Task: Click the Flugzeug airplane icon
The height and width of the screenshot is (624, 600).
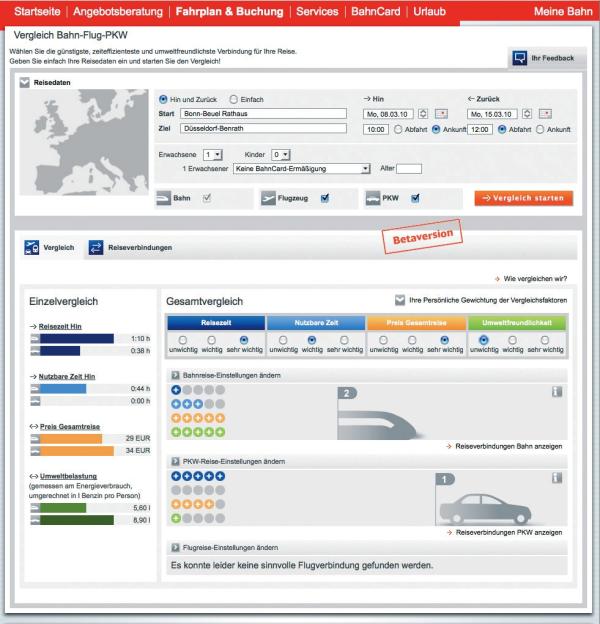Action: coord(268,198)
